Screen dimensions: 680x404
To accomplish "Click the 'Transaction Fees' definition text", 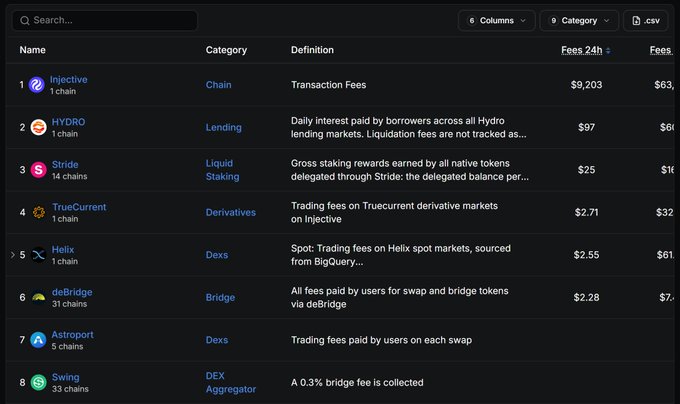I will coord(328,85).
